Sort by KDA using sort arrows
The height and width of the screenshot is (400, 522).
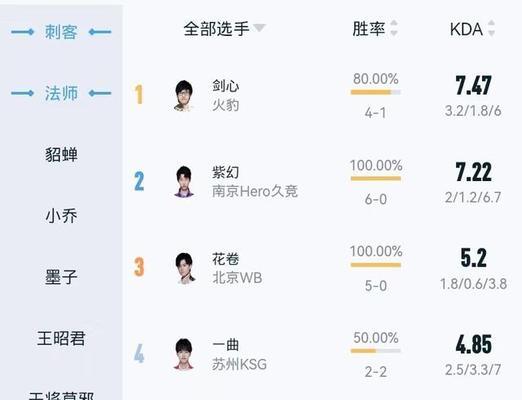(x=491, y=28)
